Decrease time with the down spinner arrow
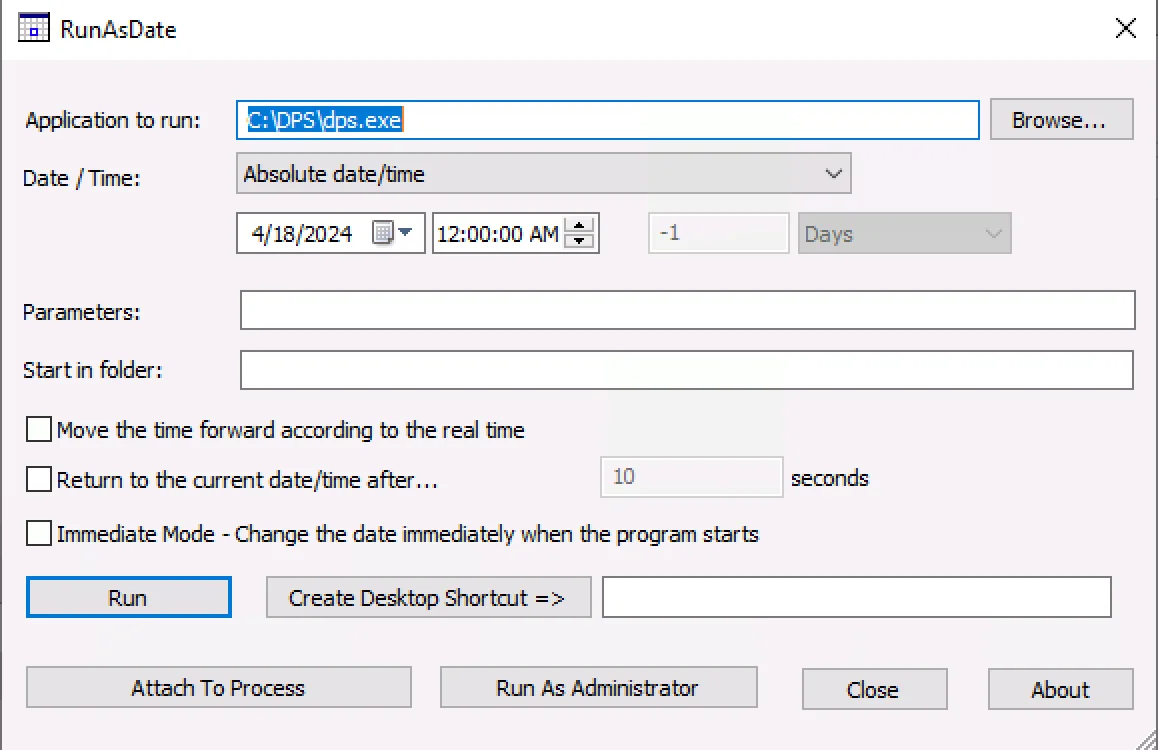 (580, 241)
